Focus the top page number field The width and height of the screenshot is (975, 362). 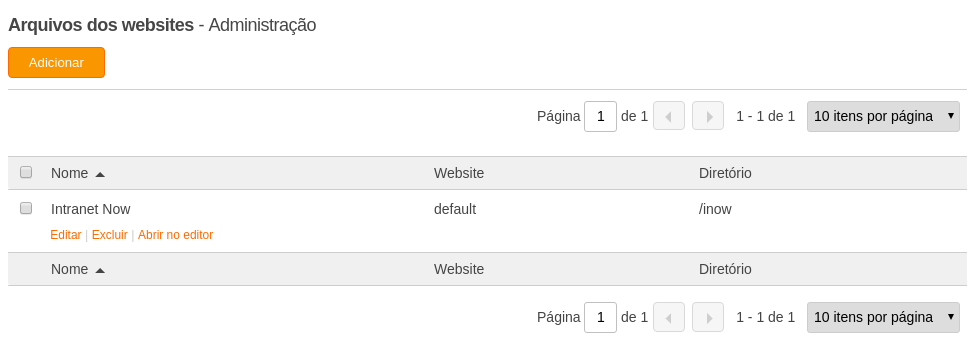coord(601,116)
